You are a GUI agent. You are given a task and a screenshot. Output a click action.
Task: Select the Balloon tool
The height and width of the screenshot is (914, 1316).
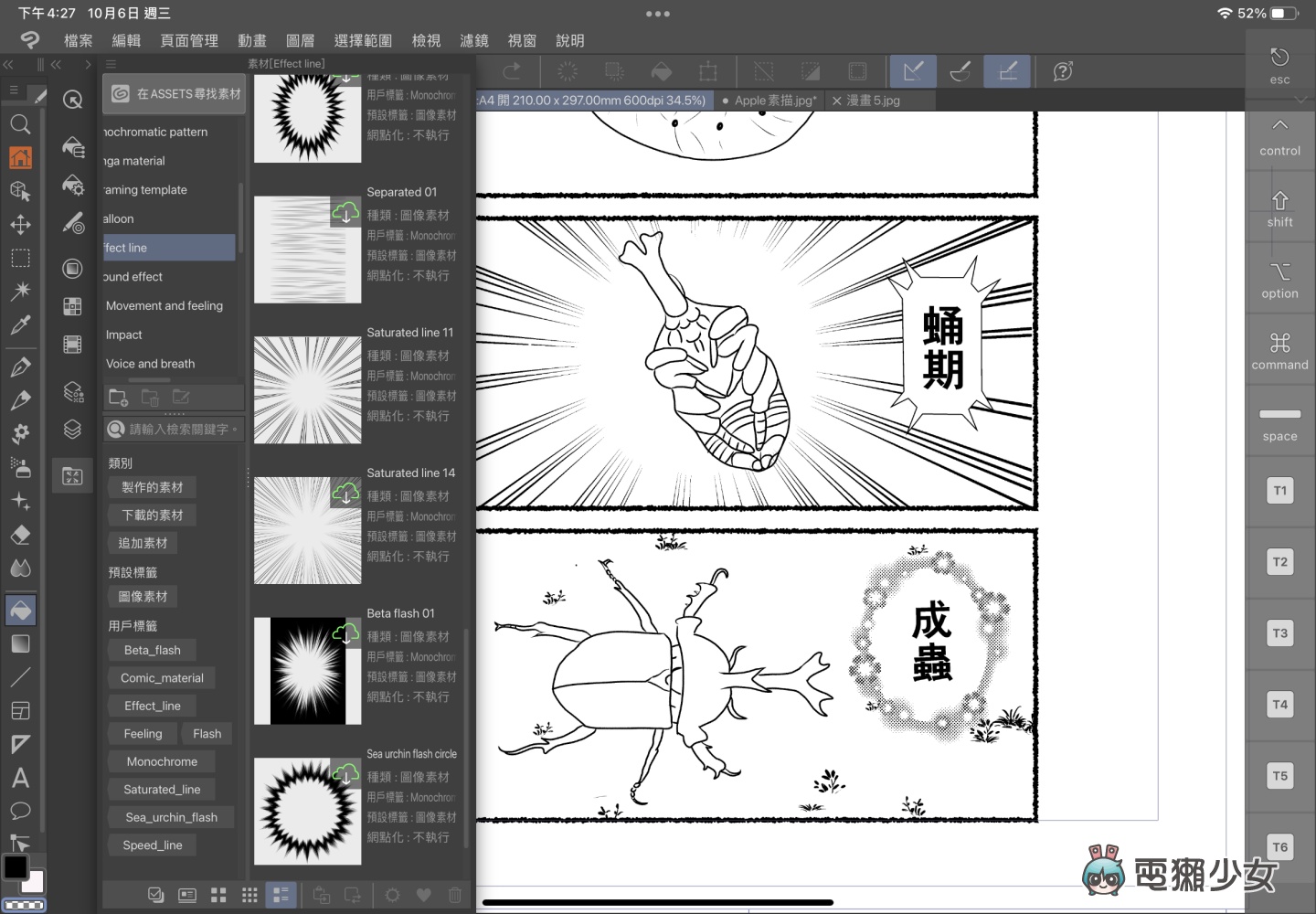20,811
